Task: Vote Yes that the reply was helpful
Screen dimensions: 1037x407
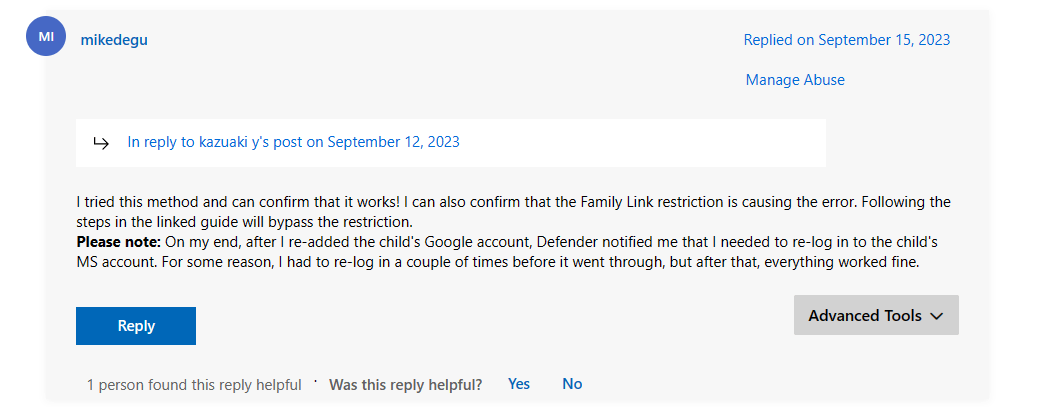Action: tap(519, 384)
